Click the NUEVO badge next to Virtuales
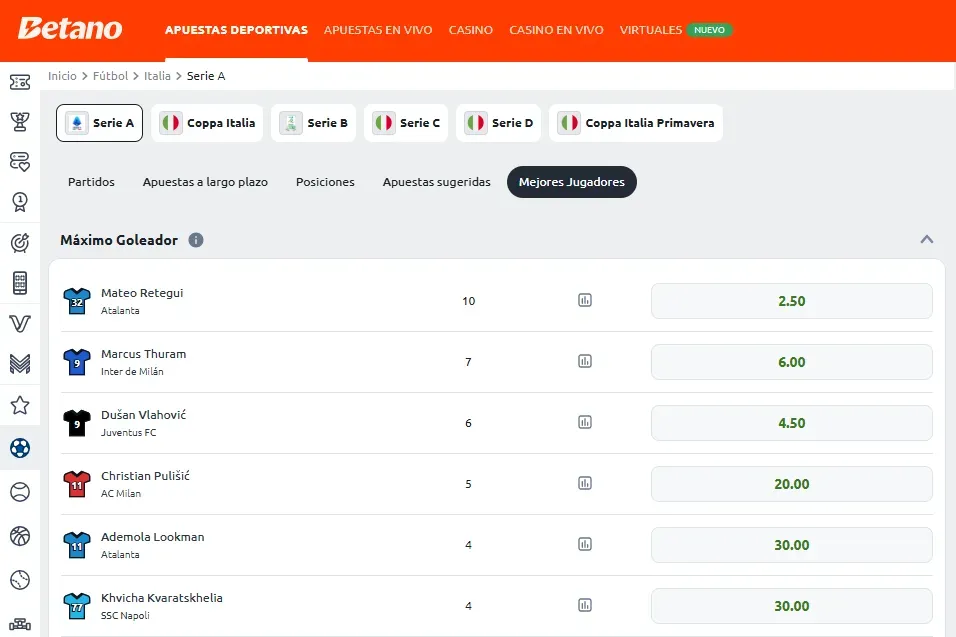956x637 pixels. click(x=709, y=30)
